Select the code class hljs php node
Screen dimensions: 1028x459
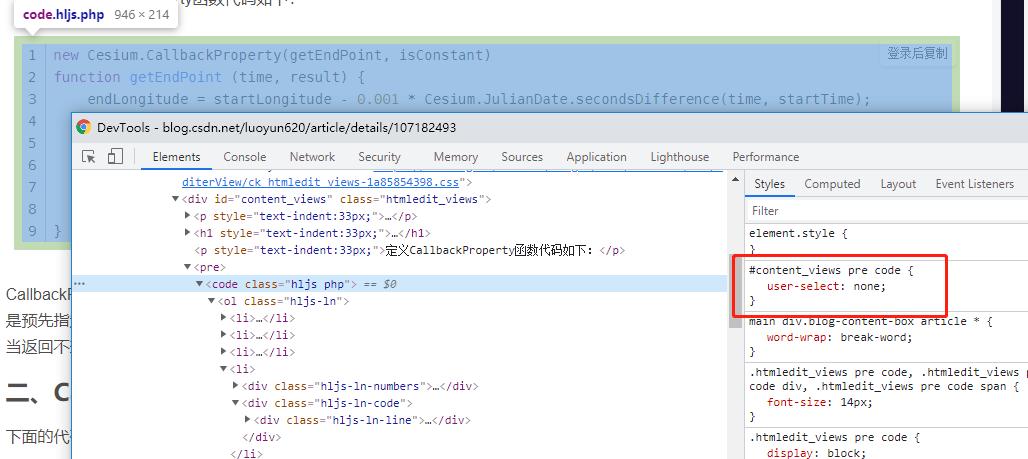[x=281, y=285]
